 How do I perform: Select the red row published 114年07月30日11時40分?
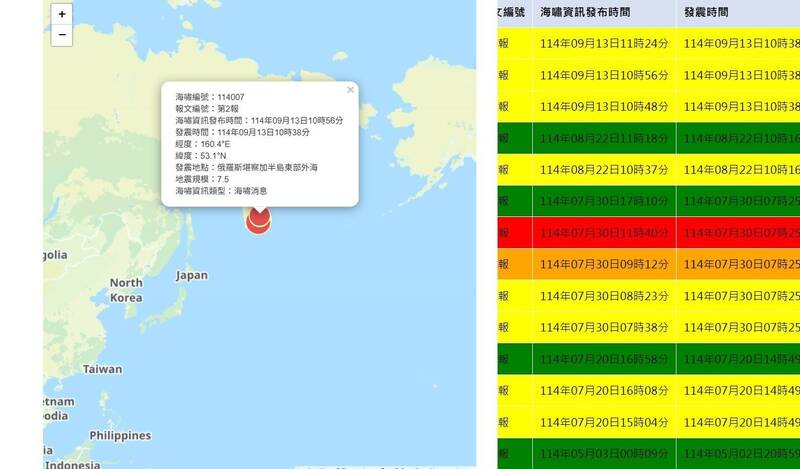tap(648, 233)
